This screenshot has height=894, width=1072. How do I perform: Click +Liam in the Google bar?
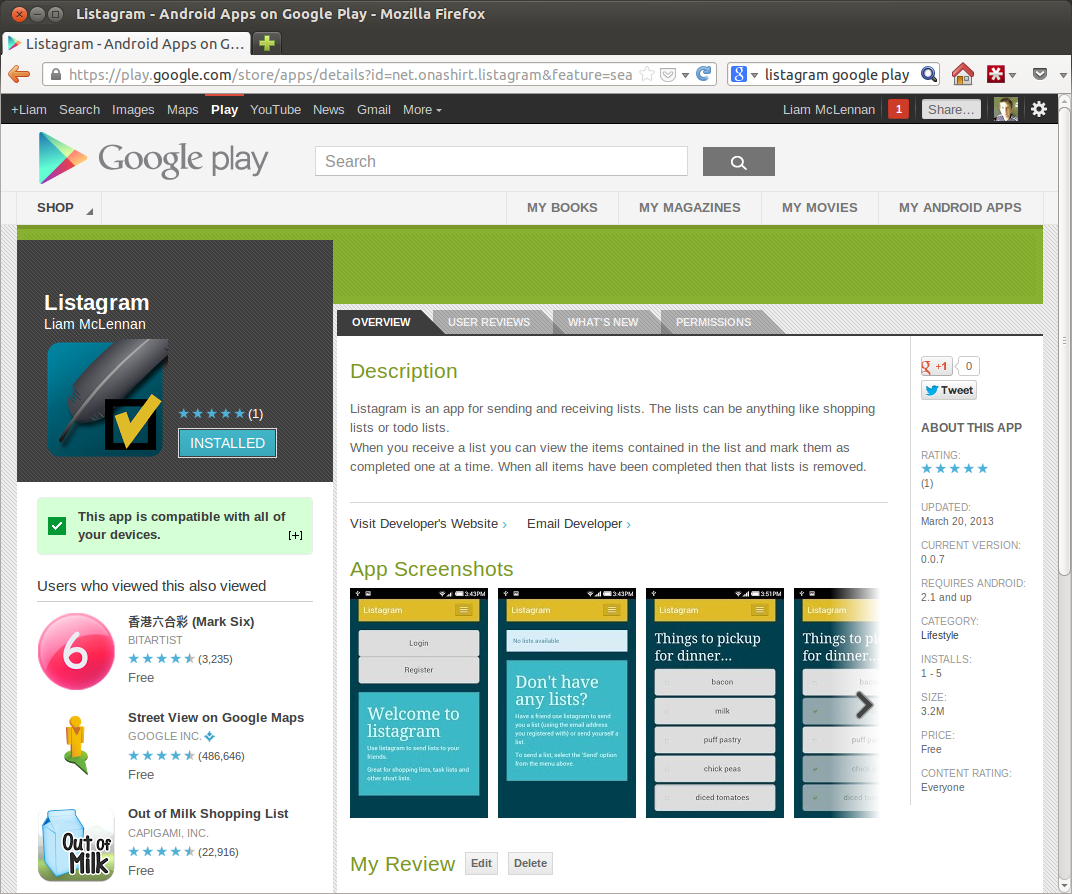point(29,109)
